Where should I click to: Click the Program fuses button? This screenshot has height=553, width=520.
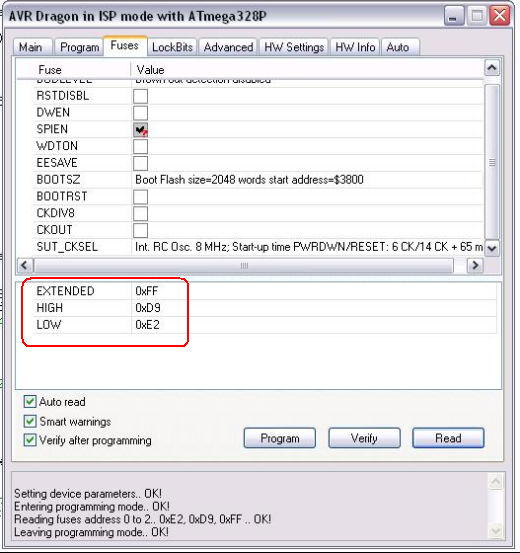280,438
